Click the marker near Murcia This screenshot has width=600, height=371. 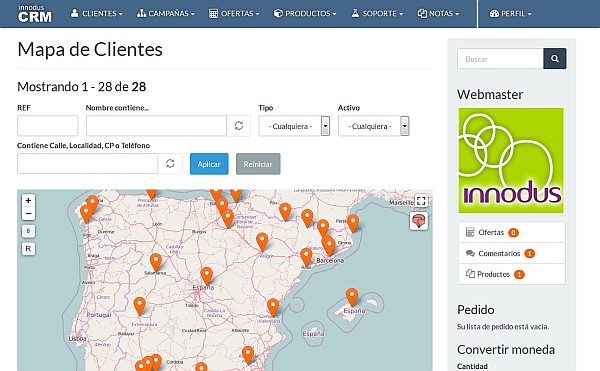click(x=248, y=355)
